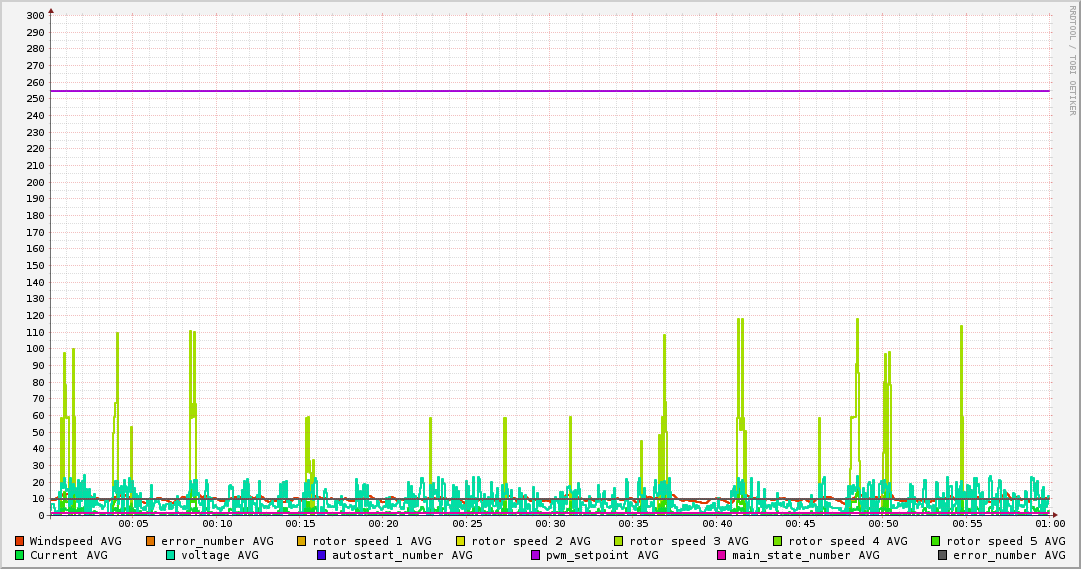
Task: Select the 'rotor speed 3 AVG' legend label
Action: [x=689, y=541]
